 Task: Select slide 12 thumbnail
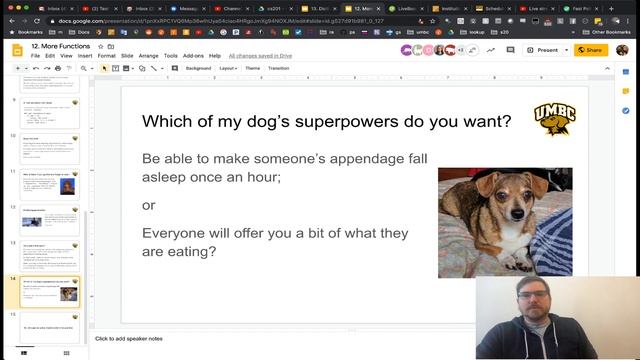point(49,220)
